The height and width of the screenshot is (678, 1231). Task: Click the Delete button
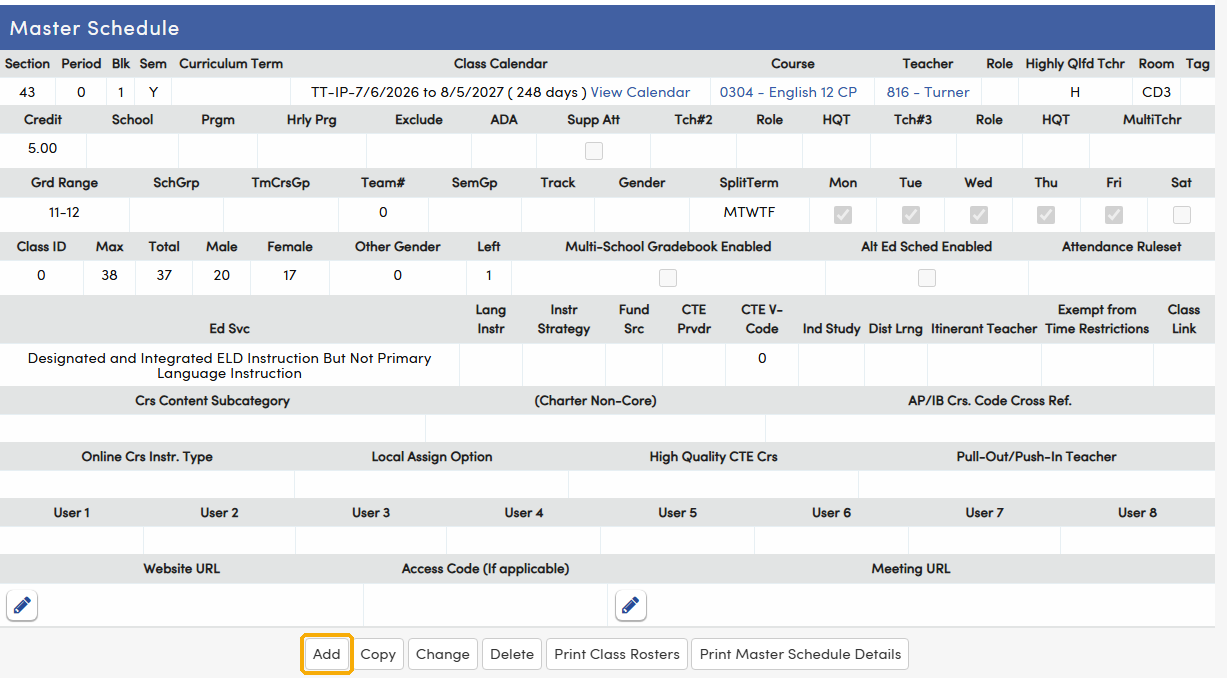pos(512,654)
